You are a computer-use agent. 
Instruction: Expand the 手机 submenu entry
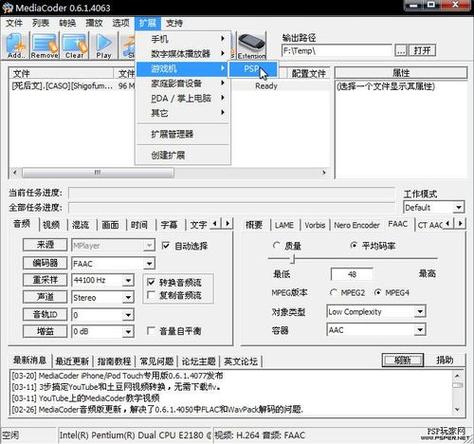pyautogui.click(x=183, y=39)
